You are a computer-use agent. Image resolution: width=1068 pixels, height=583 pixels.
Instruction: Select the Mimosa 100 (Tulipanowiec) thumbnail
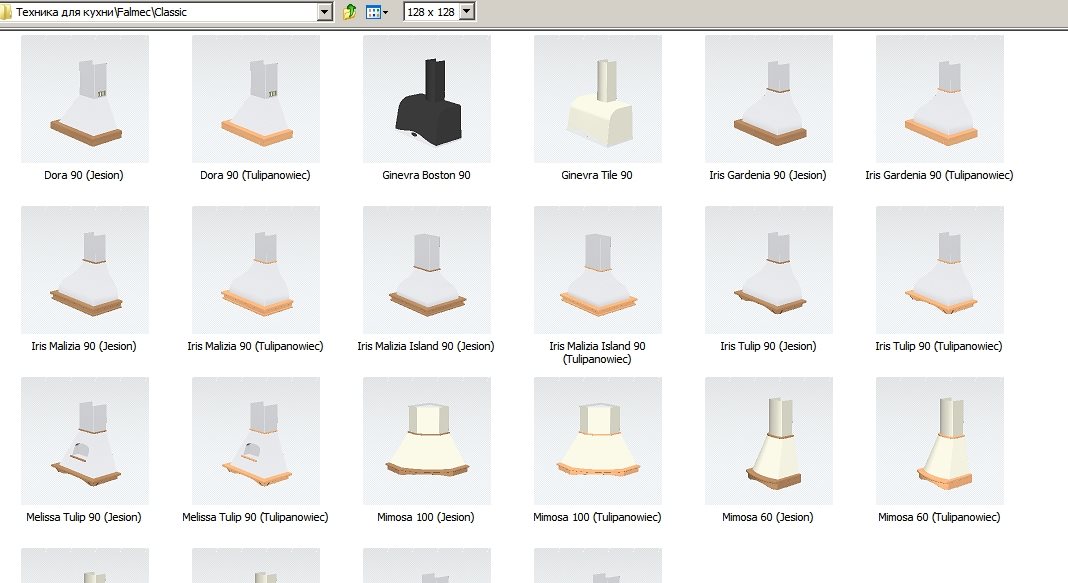coord(598,441)
